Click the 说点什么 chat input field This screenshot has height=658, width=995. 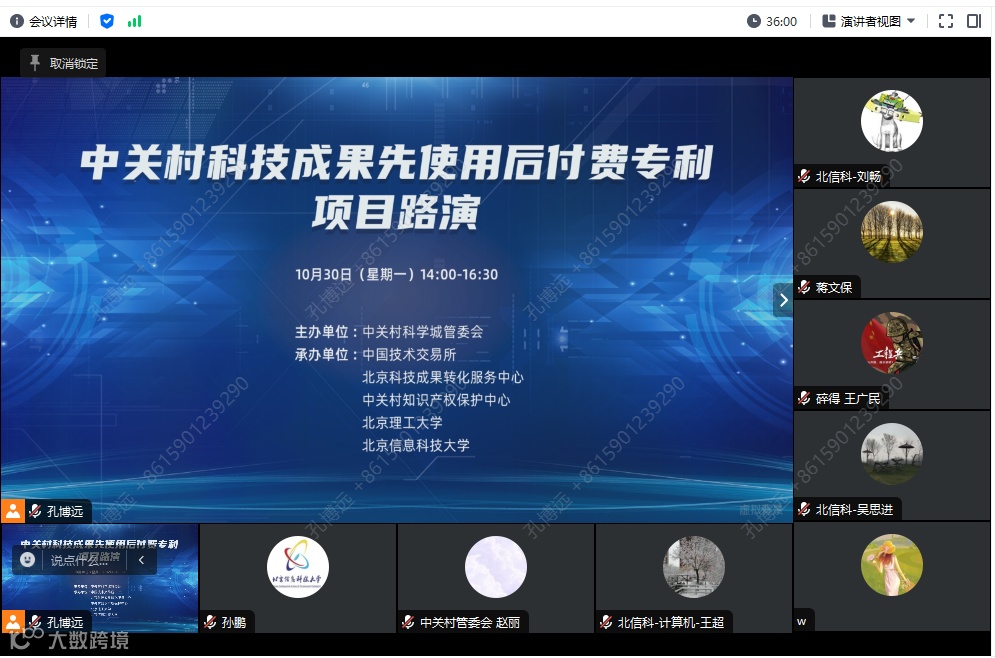(x=82, y=560)
